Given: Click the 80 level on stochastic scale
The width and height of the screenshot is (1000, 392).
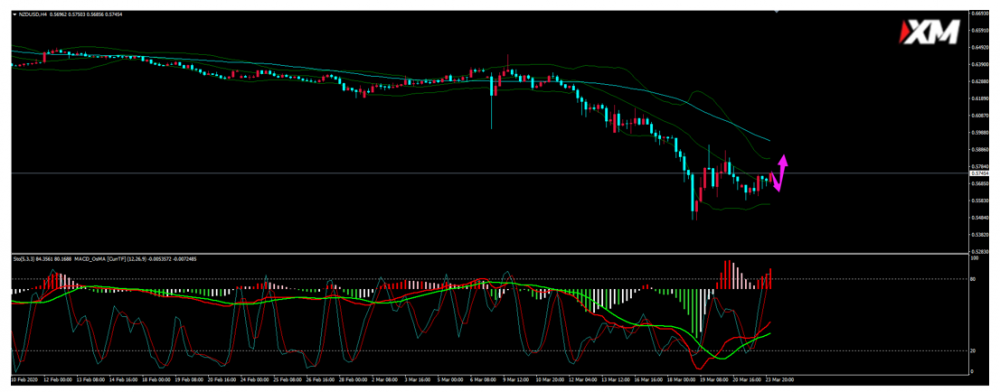Looking at the screenshot, I should [973, 279].
